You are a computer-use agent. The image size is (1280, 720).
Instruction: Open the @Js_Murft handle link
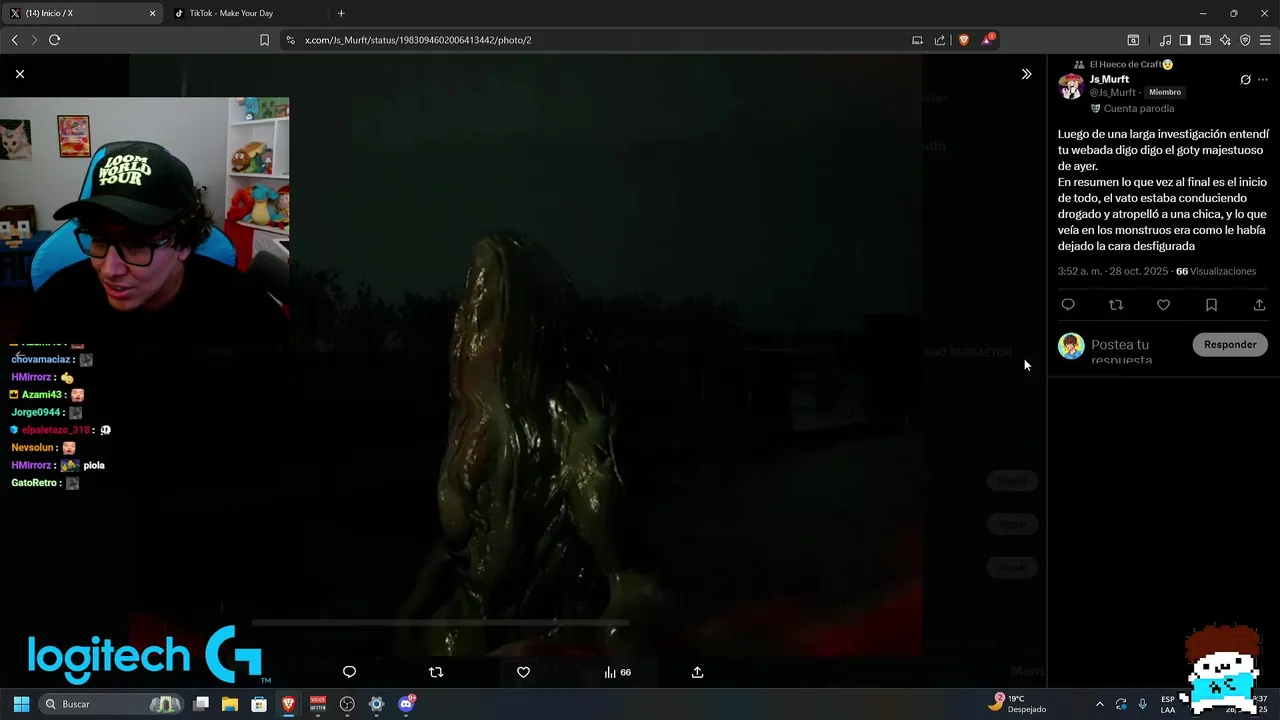(x=1112, y=92)
